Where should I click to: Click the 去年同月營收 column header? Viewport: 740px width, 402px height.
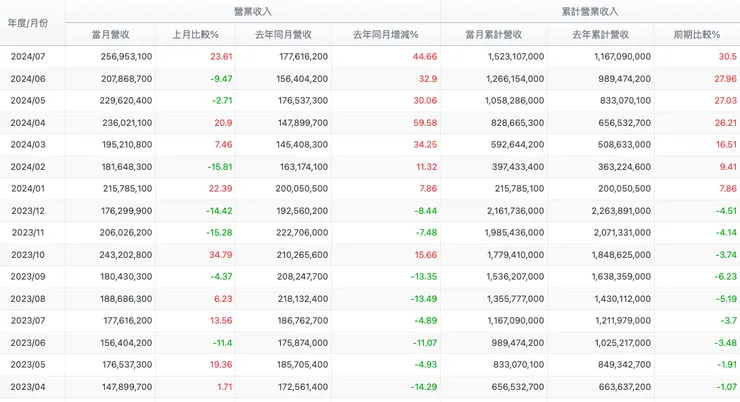point(283,34)
